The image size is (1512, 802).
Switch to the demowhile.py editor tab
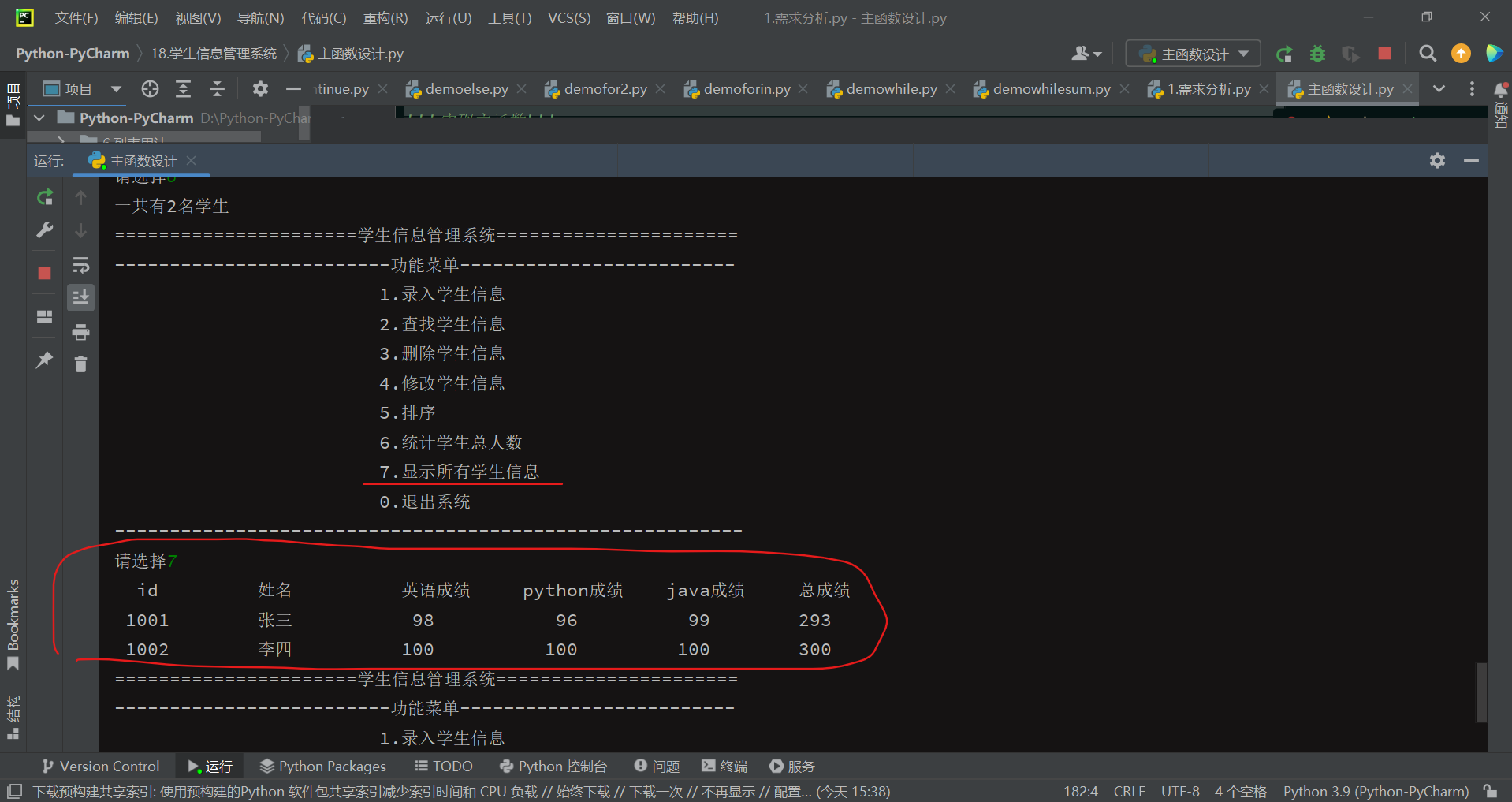click(889, 88)
